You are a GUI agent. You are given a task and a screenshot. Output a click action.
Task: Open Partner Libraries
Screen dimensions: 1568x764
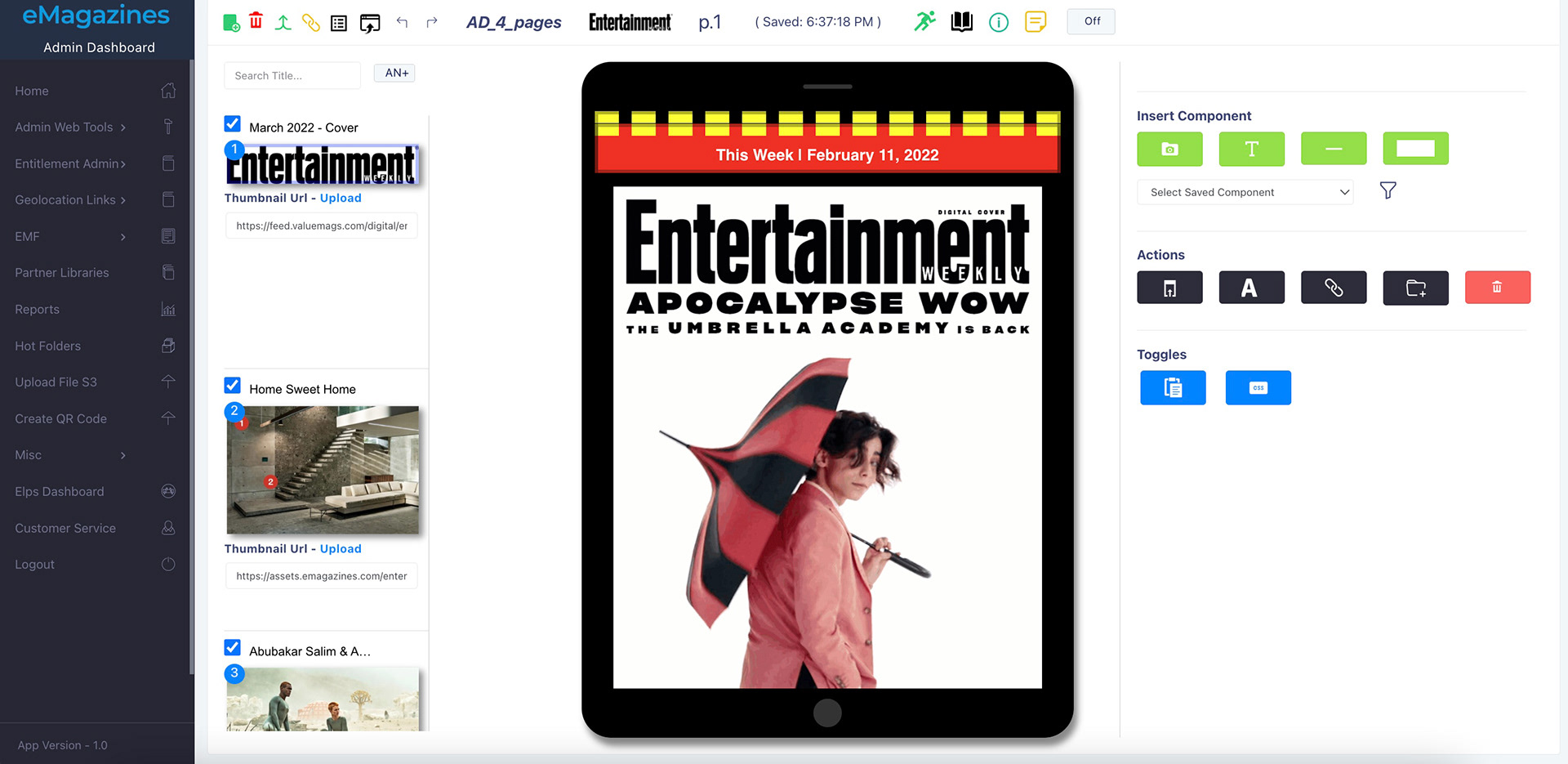tap(96, 273)
